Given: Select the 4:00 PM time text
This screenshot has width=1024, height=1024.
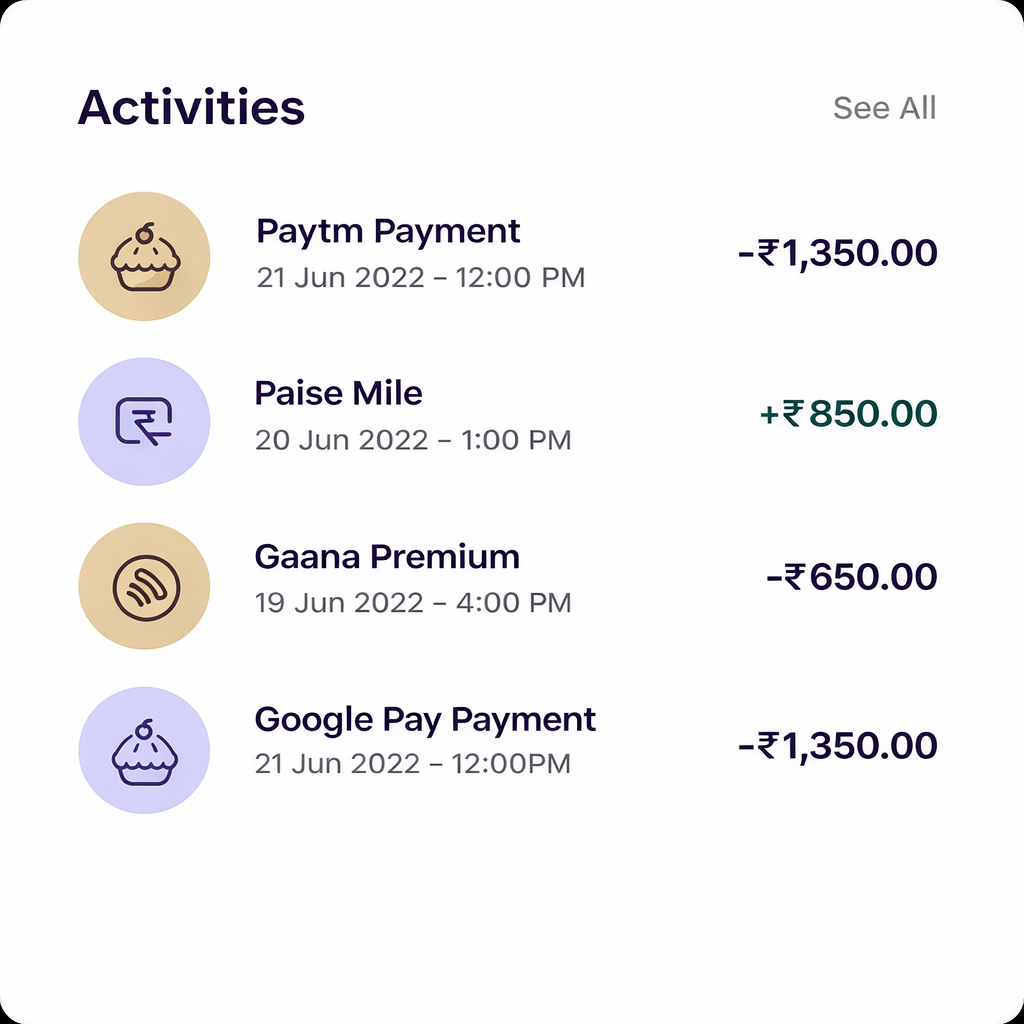Looking at the screenshot, I should click(x=516, y=603).
